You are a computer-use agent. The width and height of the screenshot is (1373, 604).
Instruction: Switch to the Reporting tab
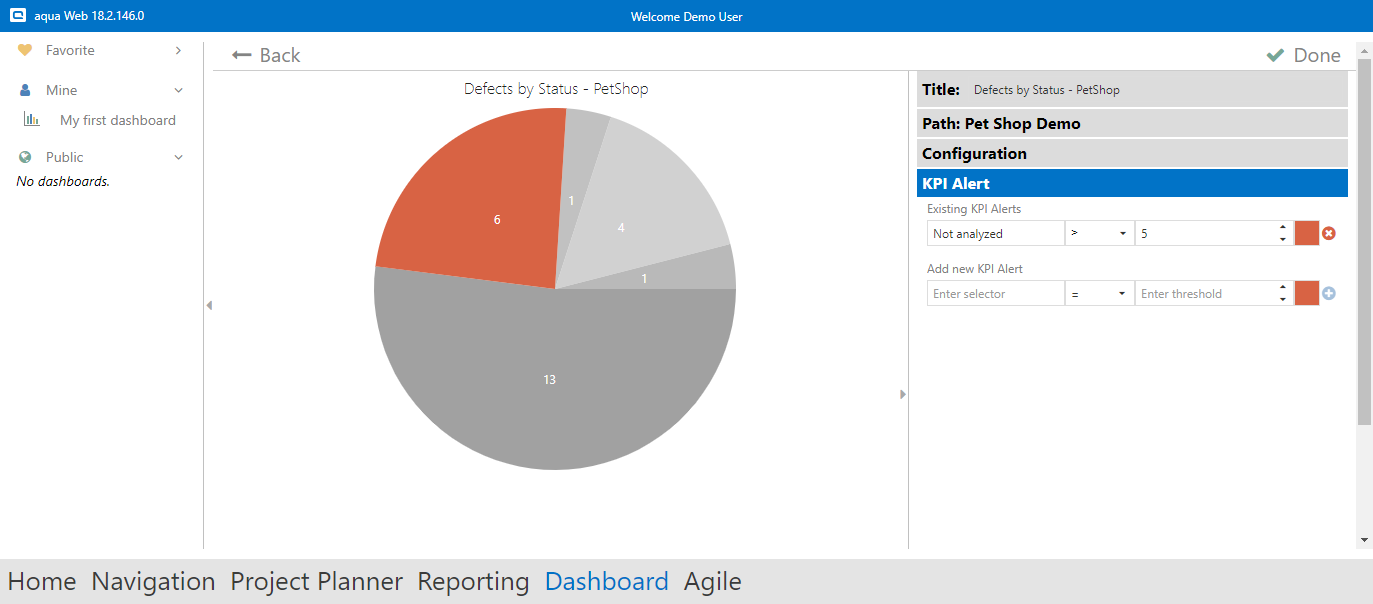(x=473, y=581)
